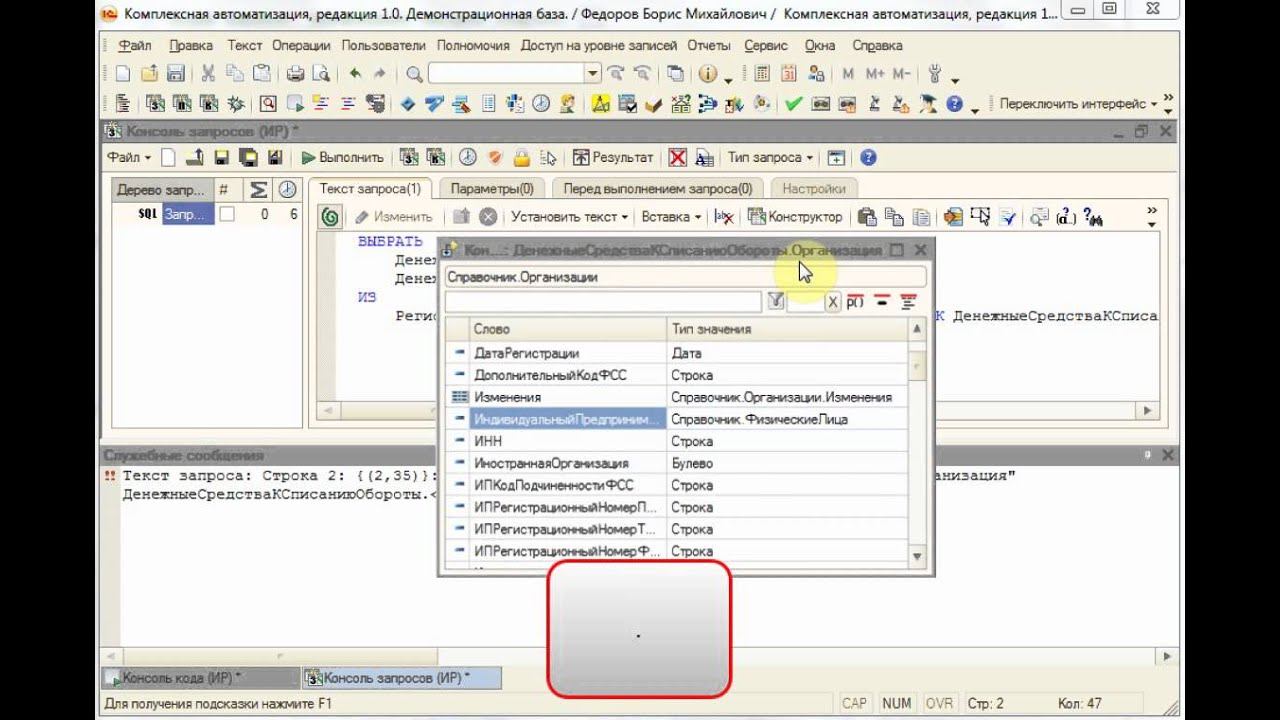Click the p() icon in autocomplete popup
The image size is (1280, 720).
pos(855,301)
